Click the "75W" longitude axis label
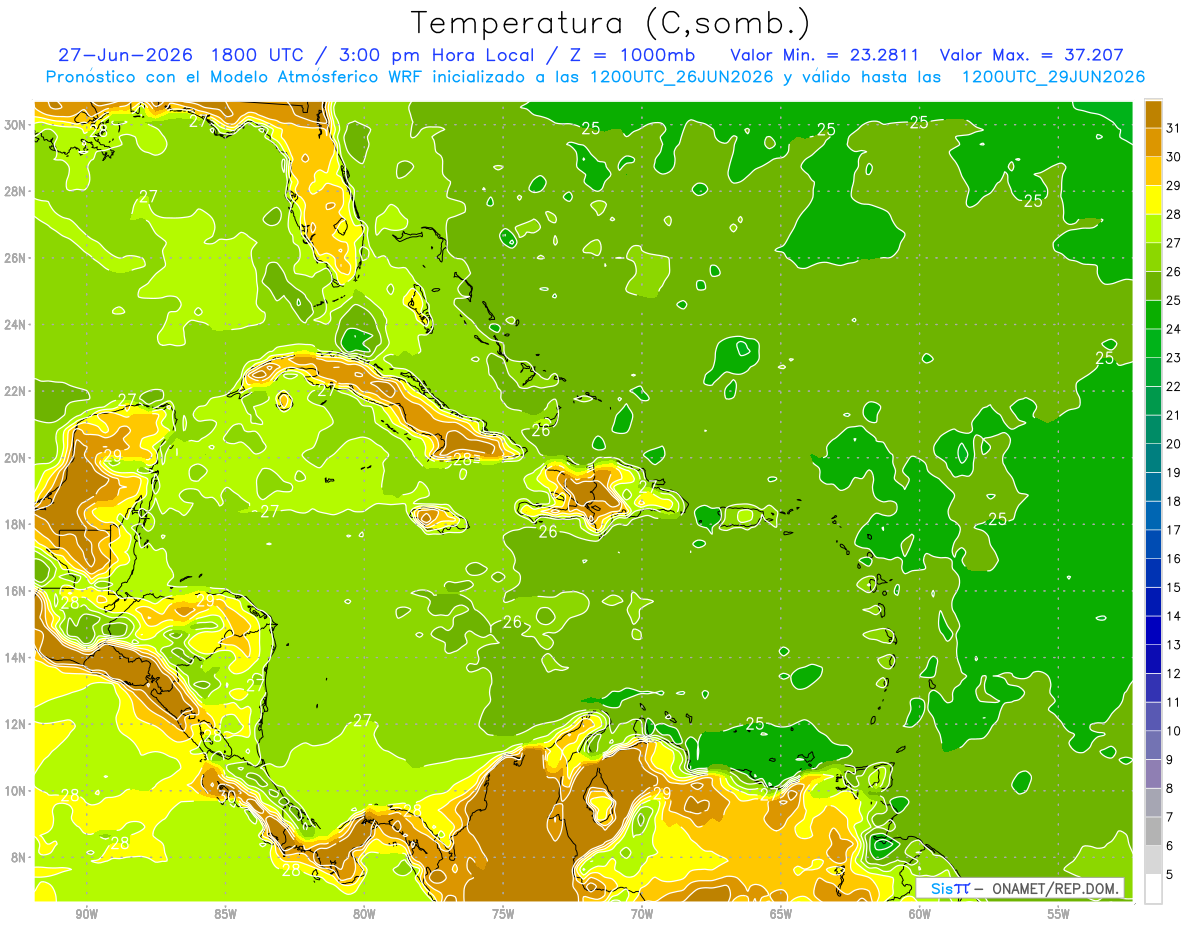Screen dimensions: 1200x927 tap(503, 914)
